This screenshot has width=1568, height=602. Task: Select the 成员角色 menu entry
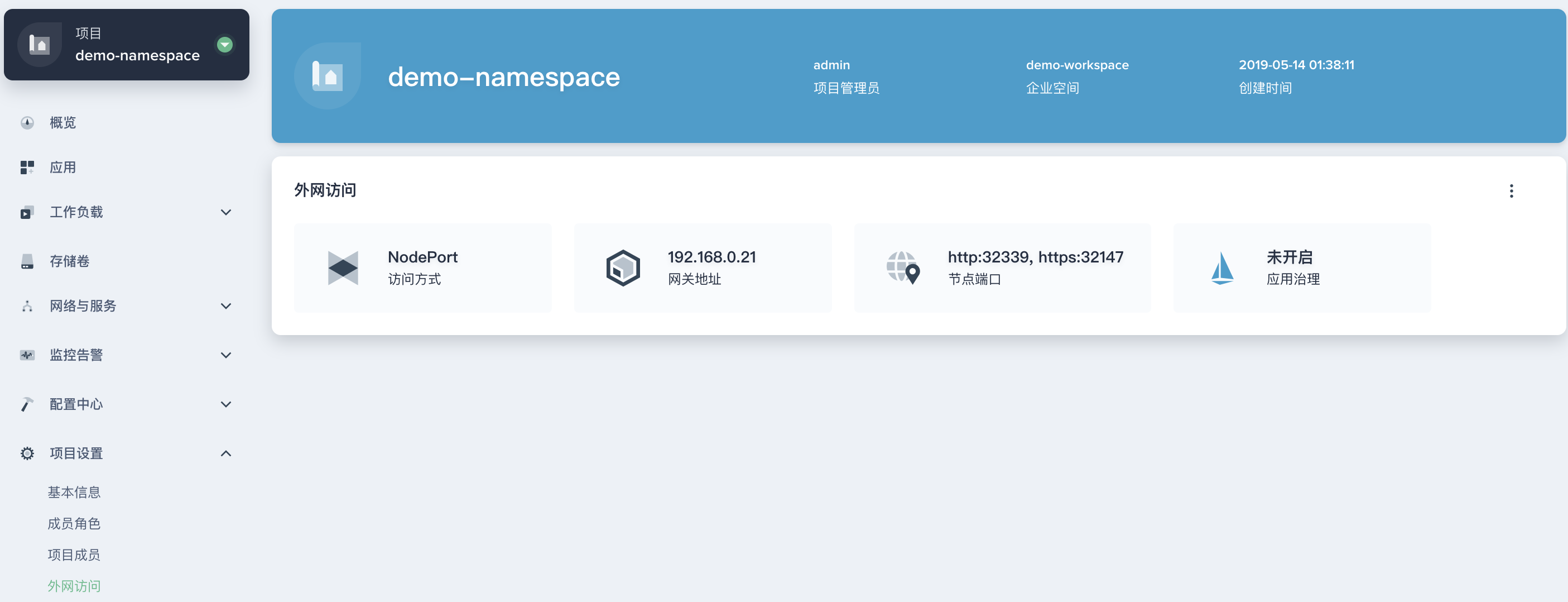click(x=74, y=523)
